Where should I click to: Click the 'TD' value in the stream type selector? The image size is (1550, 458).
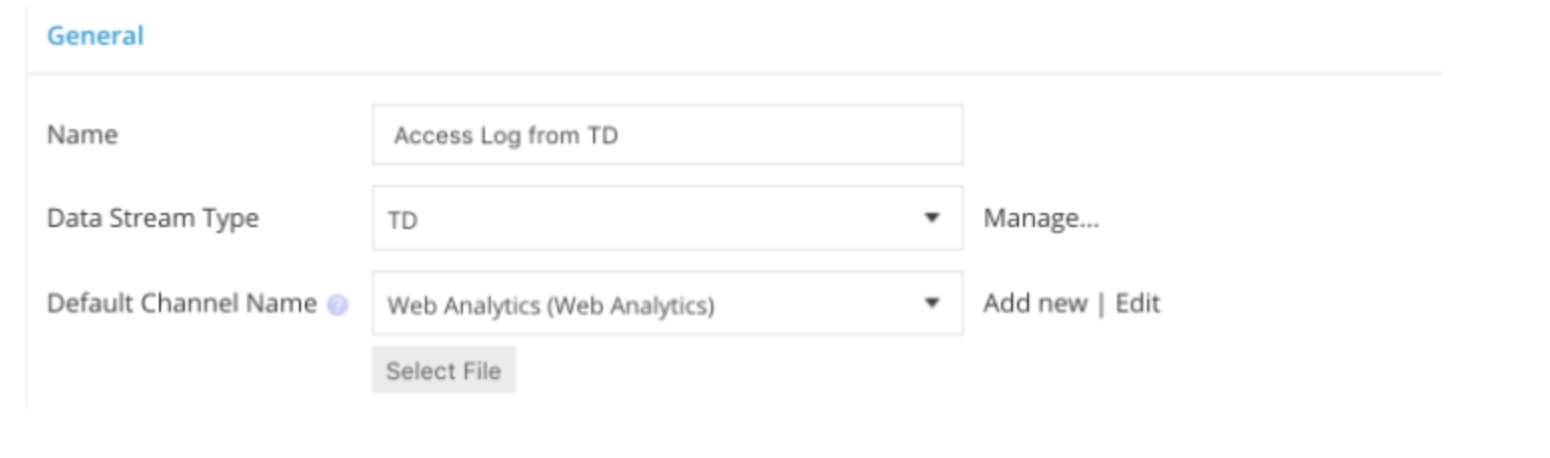[402, 220]
